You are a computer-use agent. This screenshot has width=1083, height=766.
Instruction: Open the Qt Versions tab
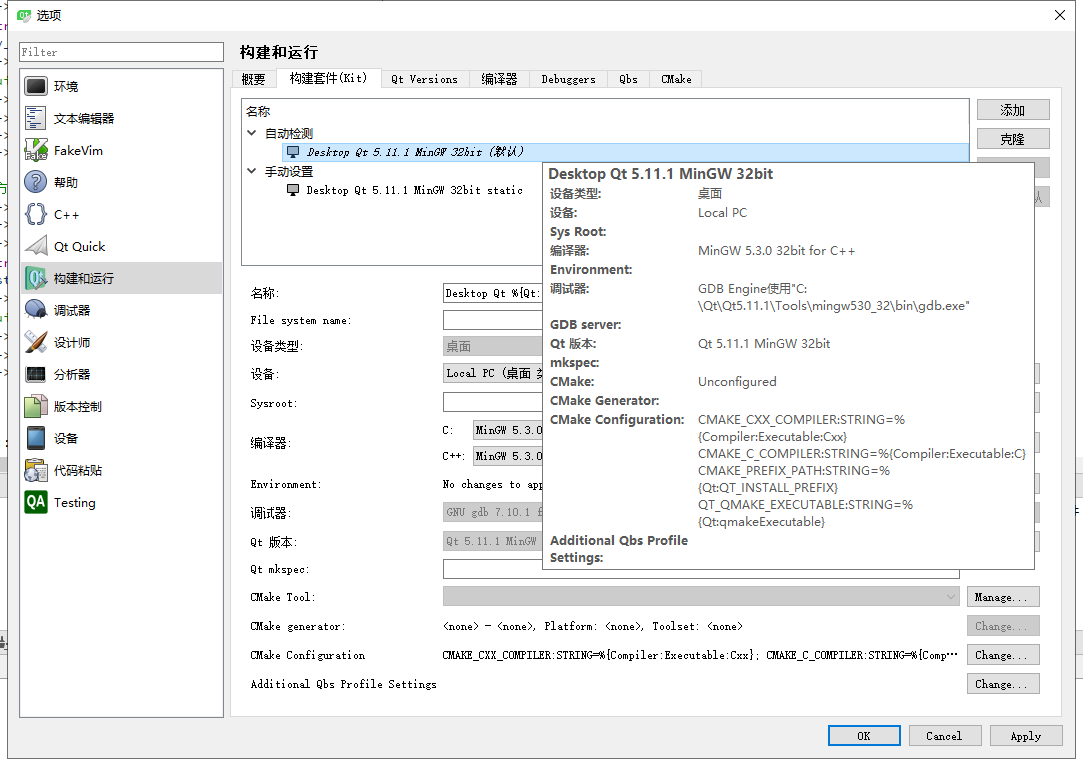pos(425,79)
